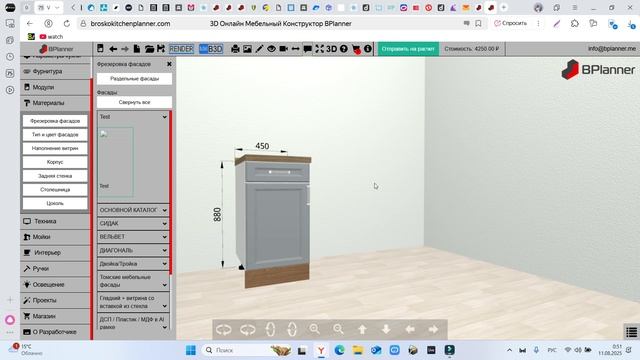Click the undo back arrow in toolbar
The width and height of the screenshot is (640, 360).
tap(113, 49)
